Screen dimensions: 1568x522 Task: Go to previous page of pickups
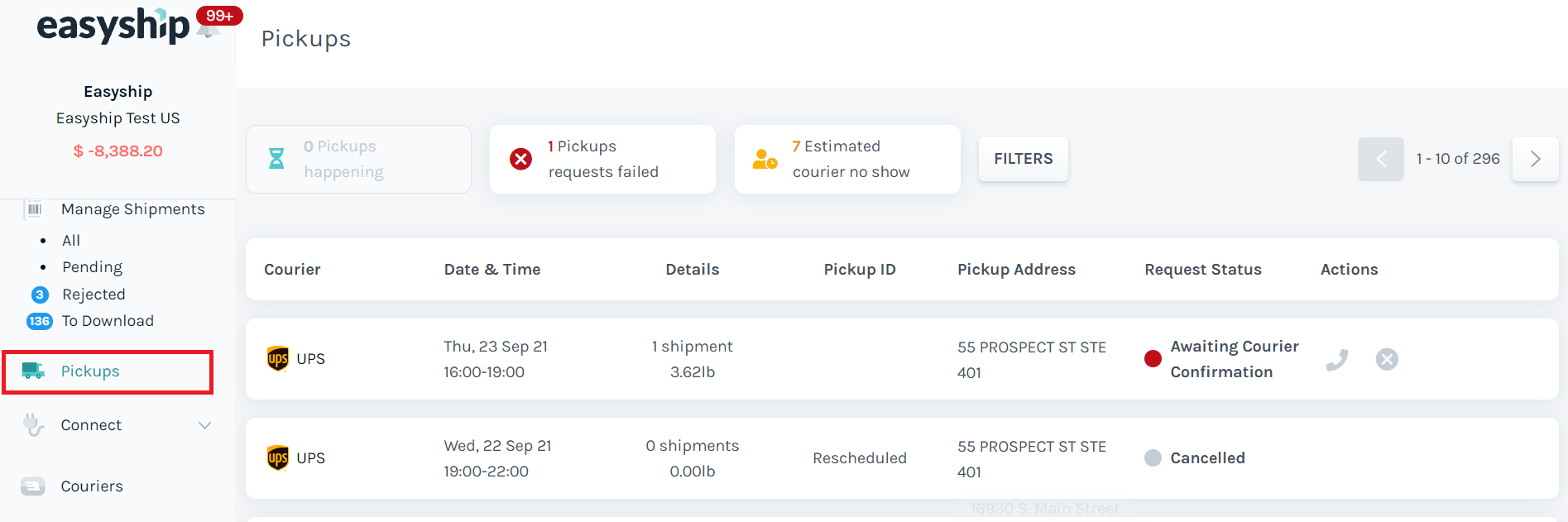click(1381, 159)
